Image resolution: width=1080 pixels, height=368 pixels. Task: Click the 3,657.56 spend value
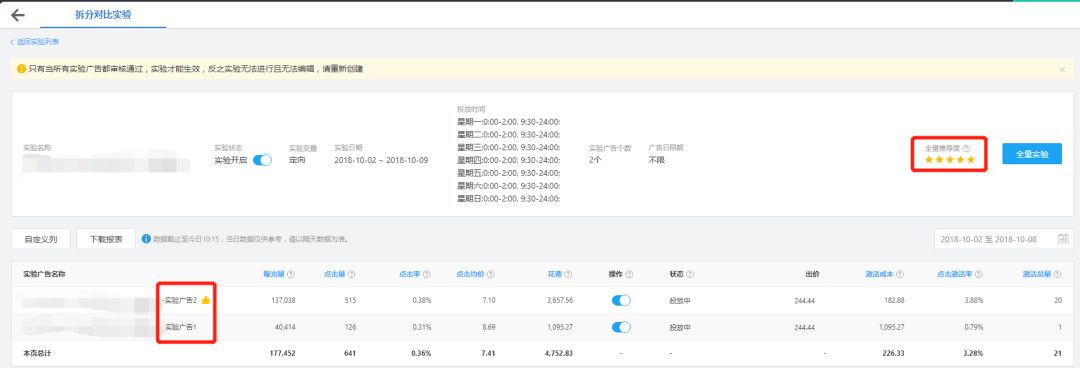point(559,300)
